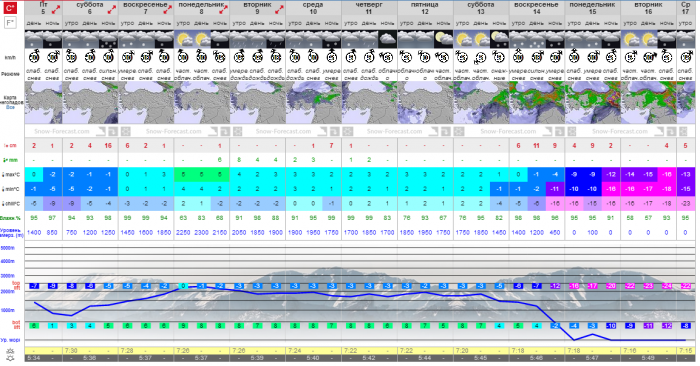Click snow amount 16 cm on Saturday 6 night

(x=108, y=146)
